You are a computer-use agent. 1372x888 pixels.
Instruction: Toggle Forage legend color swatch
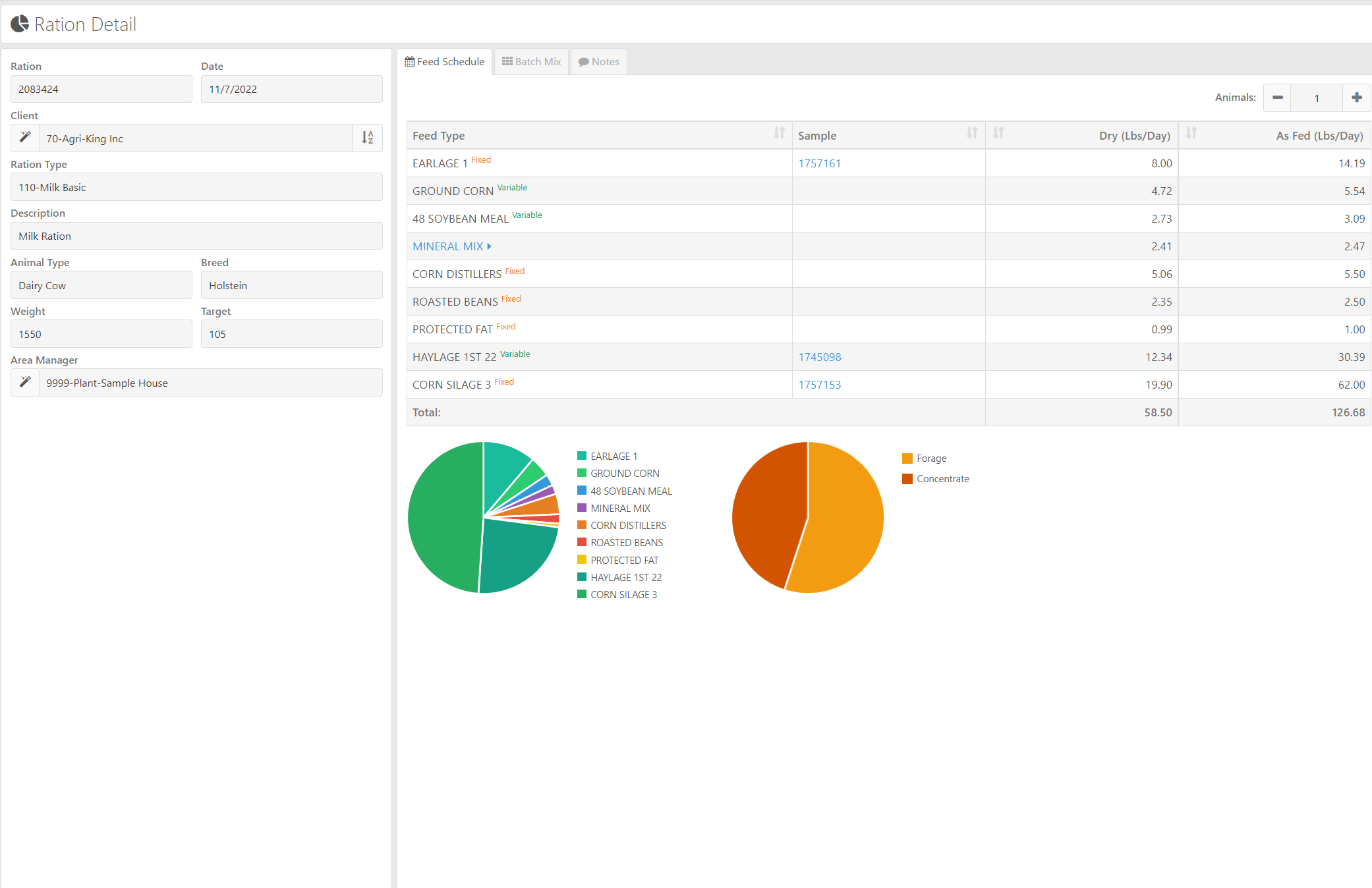[907, 458]
